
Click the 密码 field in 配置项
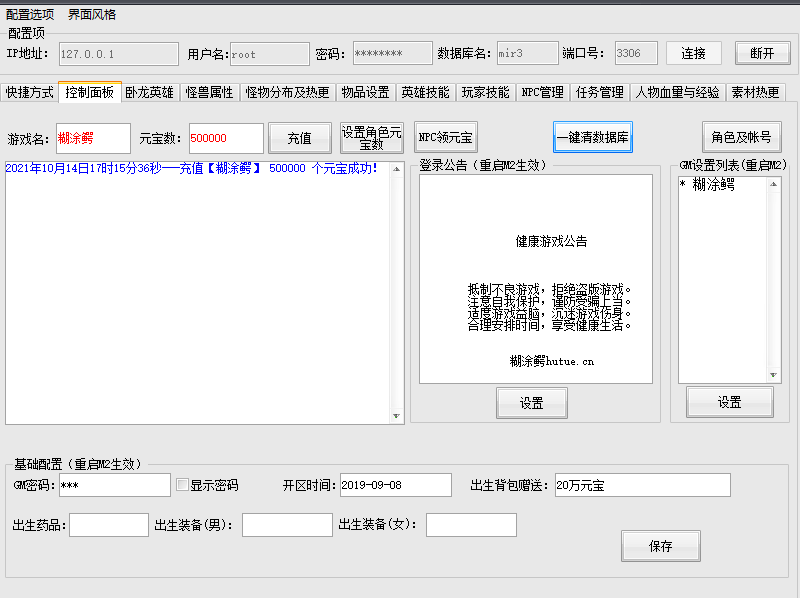coord(392,53)
